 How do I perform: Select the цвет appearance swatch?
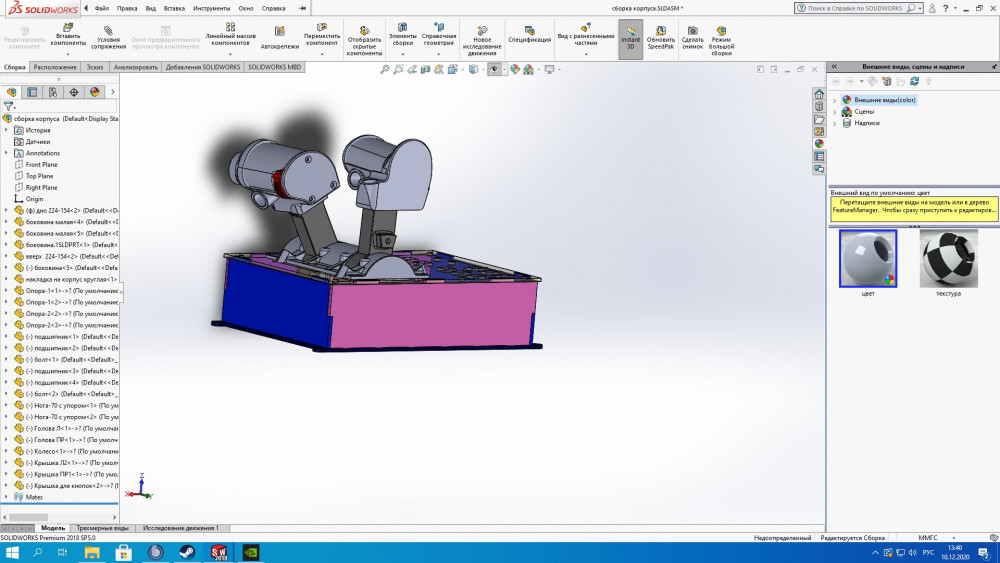point(867,259)
